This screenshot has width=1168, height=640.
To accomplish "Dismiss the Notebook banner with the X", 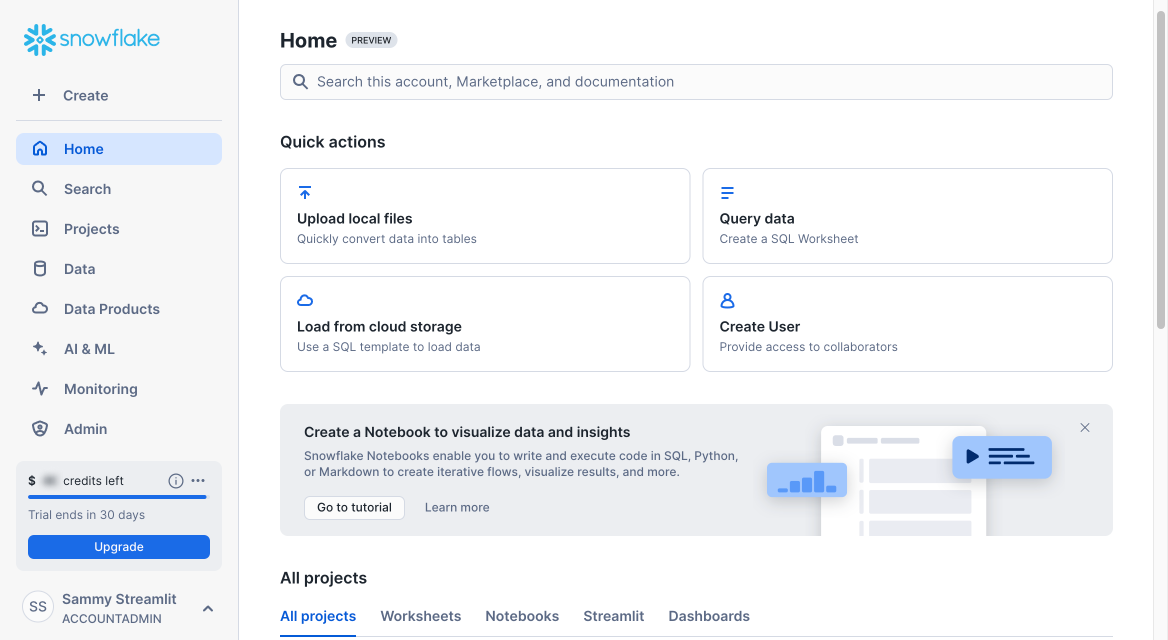I will 1085,427.
